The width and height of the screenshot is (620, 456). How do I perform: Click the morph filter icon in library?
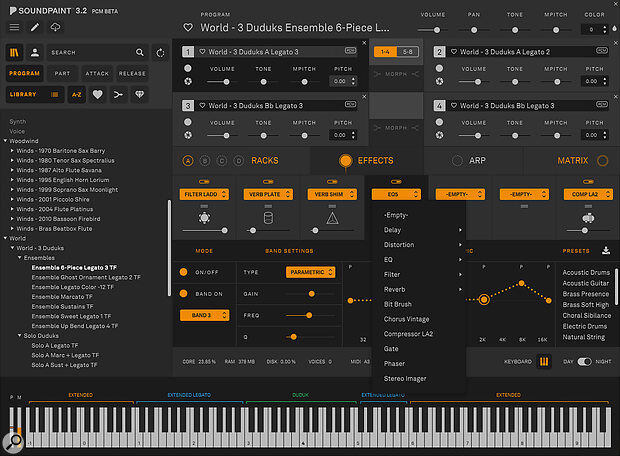(x=118, y=95)
